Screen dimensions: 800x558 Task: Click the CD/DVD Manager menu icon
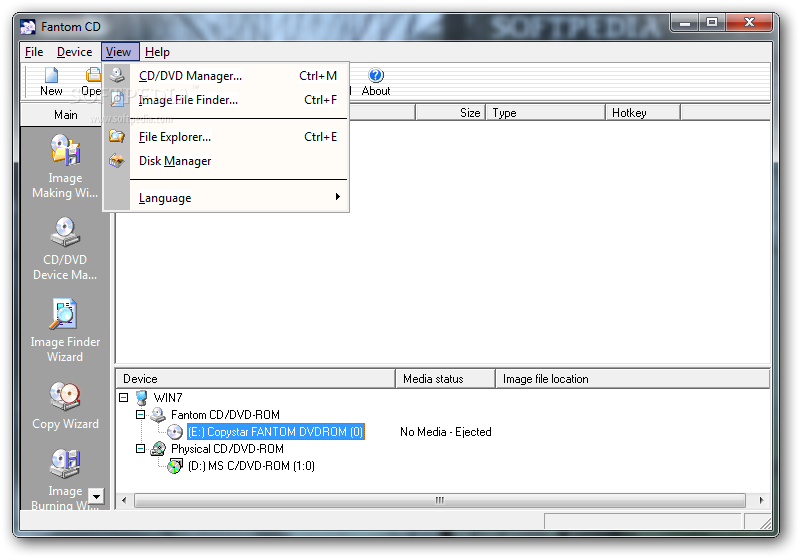(117, 75)
